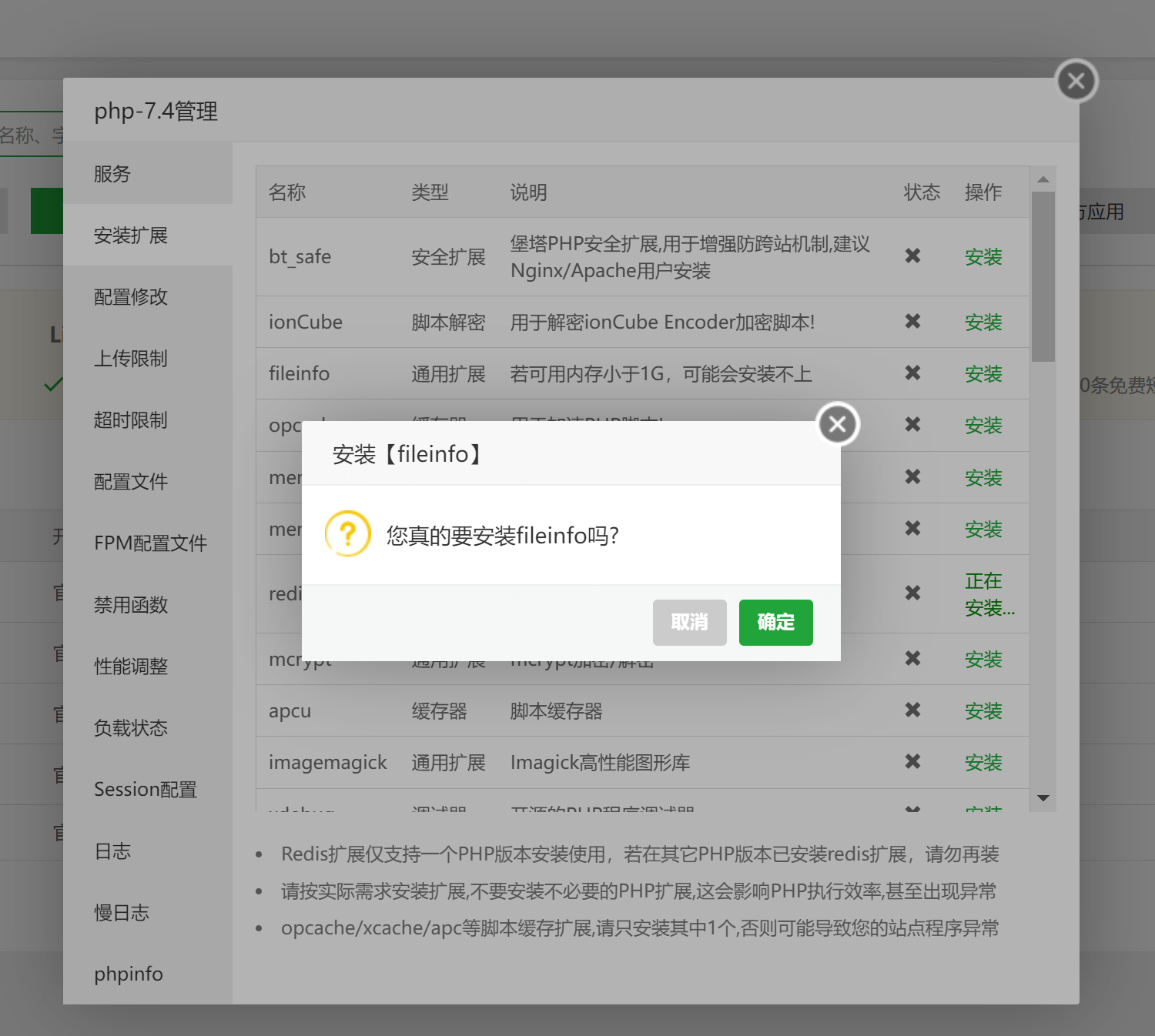Click the X status icon for apcu

pyautogui.click(x=912, y=710)
